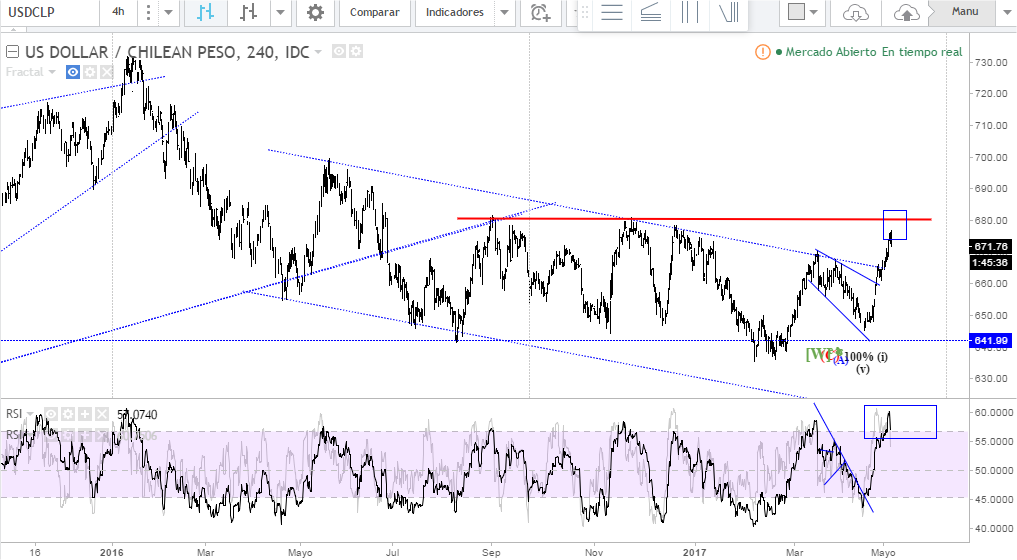
Task: Open chart properties gear in top toolbar
Action: point(315,13)
